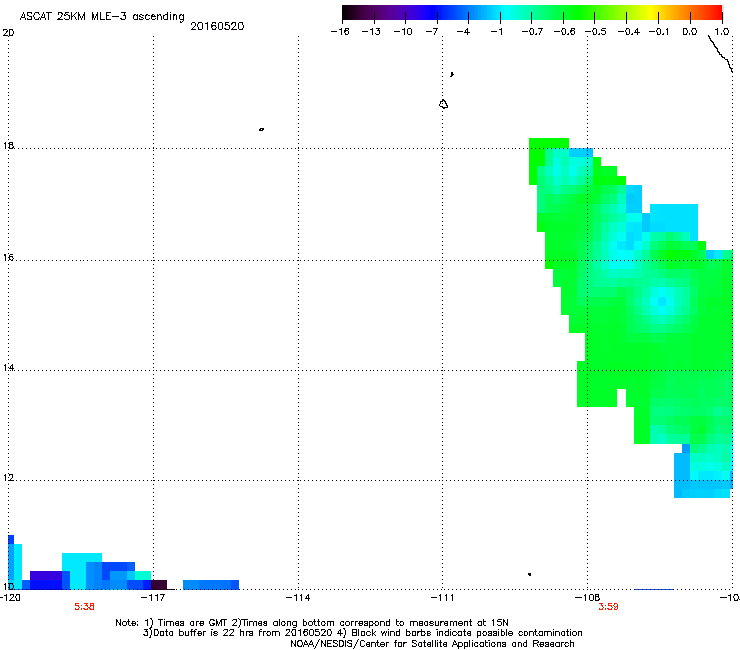Screen dimensions: 740x650
Task: Click the title "ASCAT 25KM MLE-3 ascending"
Action: pyautogui.click(x=102, y=17)
